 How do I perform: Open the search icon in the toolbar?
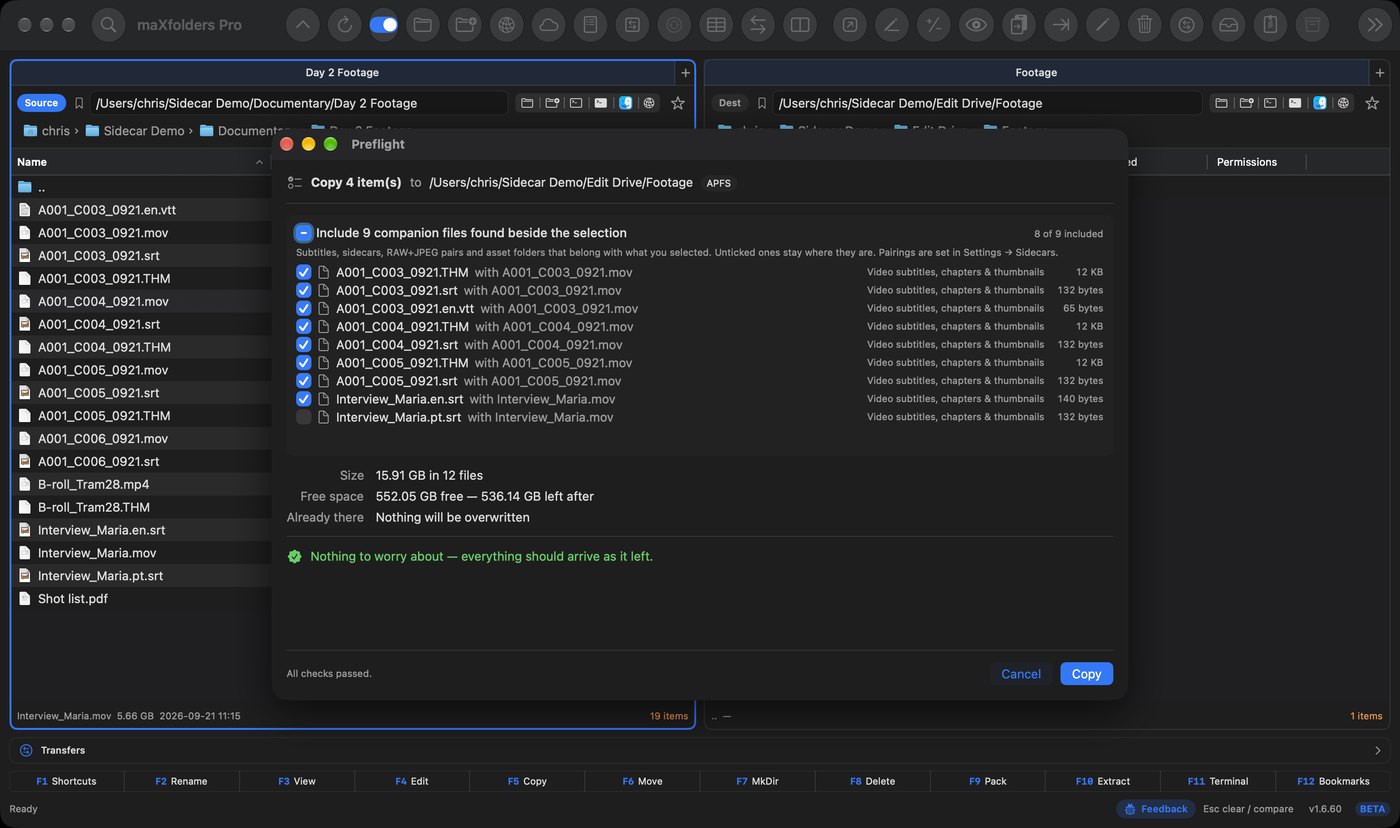point(108,25)
